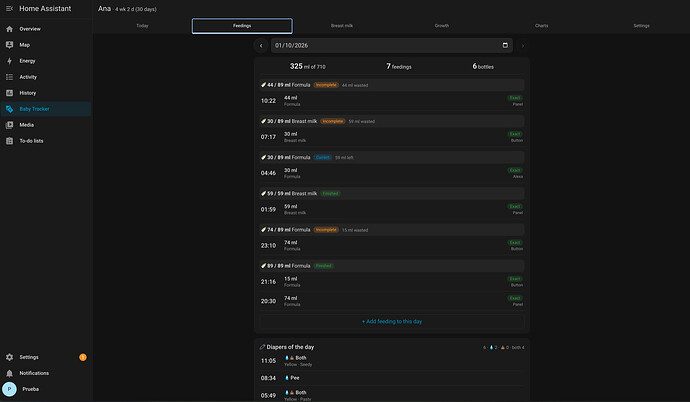Screen dimensions: 690x402
Task: Click bottle icon of 30 / 89 ml Breast milk
Action: pos(263,121)
